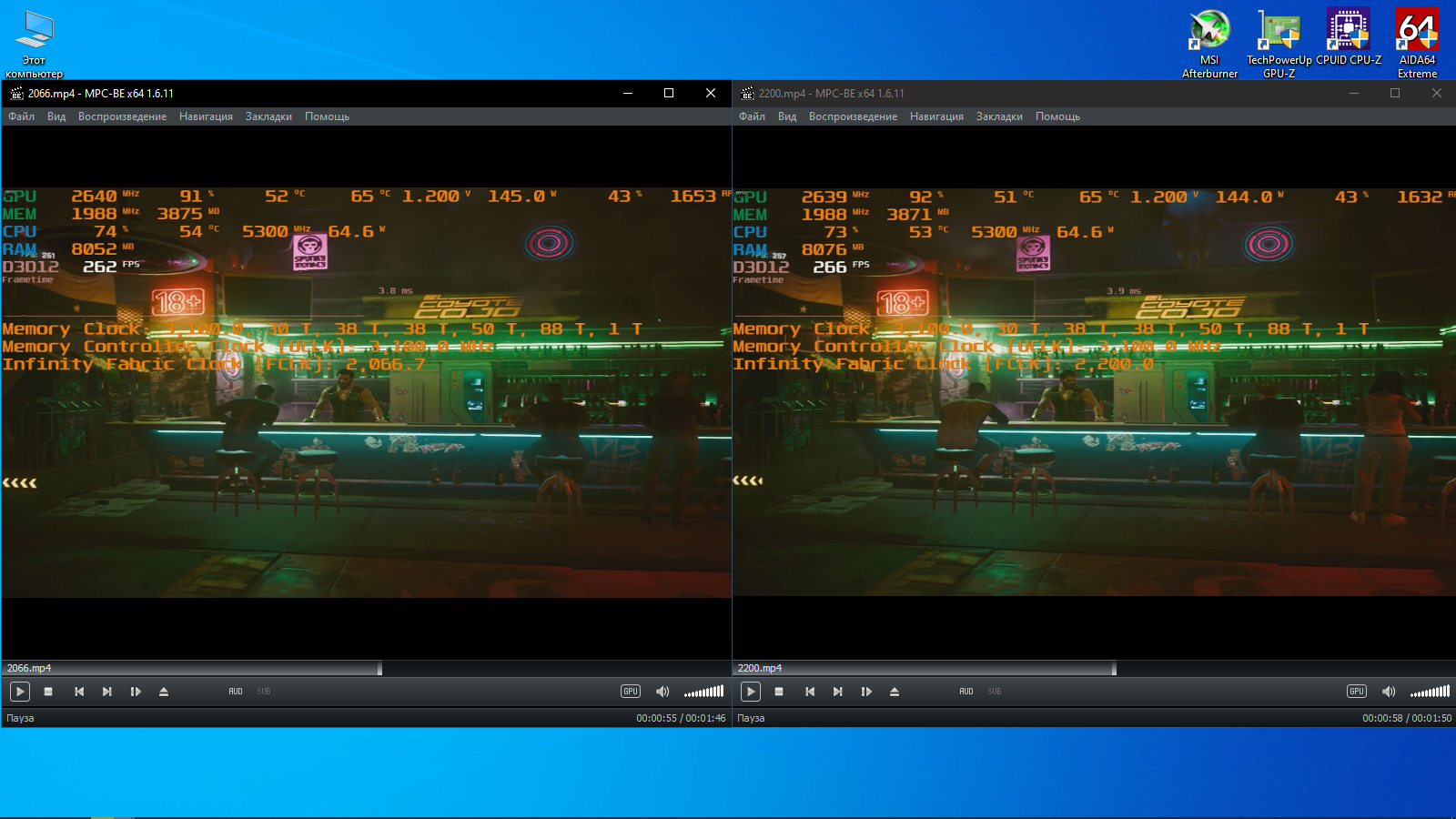Play the 2200.mp4 video

pyautogui.click(x=750, y=692)
